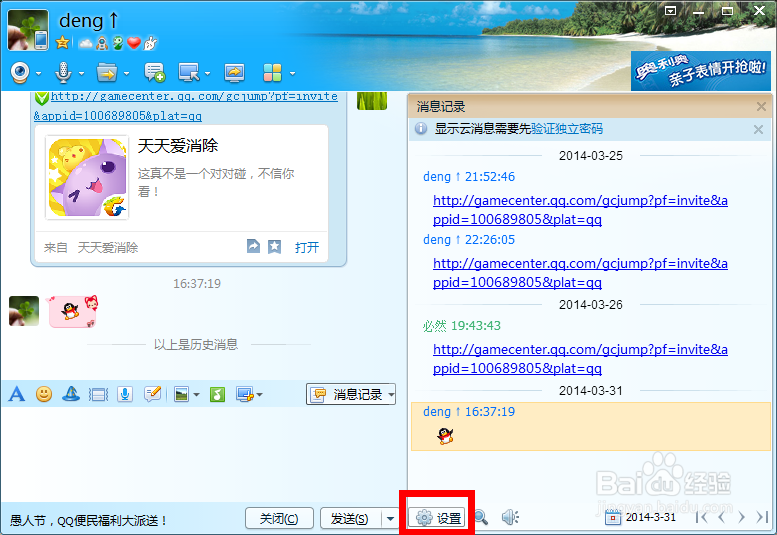Expand voice call options arrow
Screen dimensions: 777x535
click(x=81, y=73)
